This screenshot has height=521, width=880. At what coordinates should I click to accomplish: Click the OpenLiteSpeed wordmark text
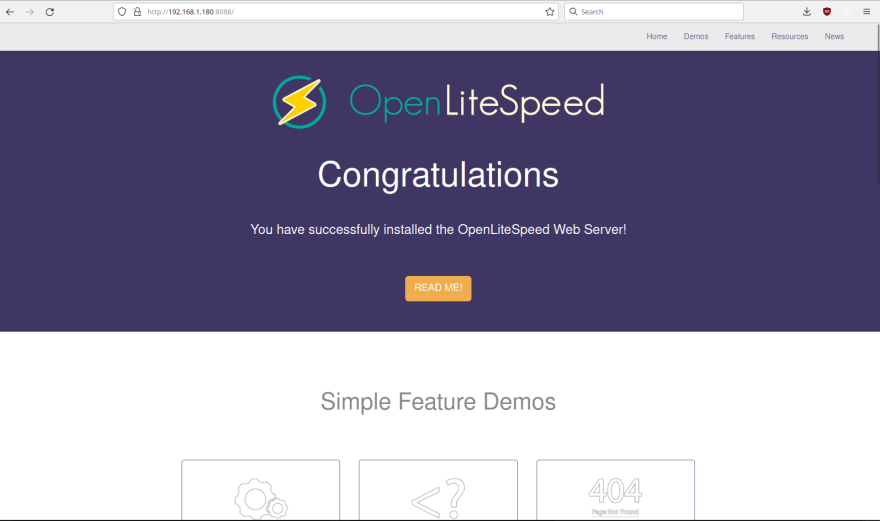pos(477,103)
